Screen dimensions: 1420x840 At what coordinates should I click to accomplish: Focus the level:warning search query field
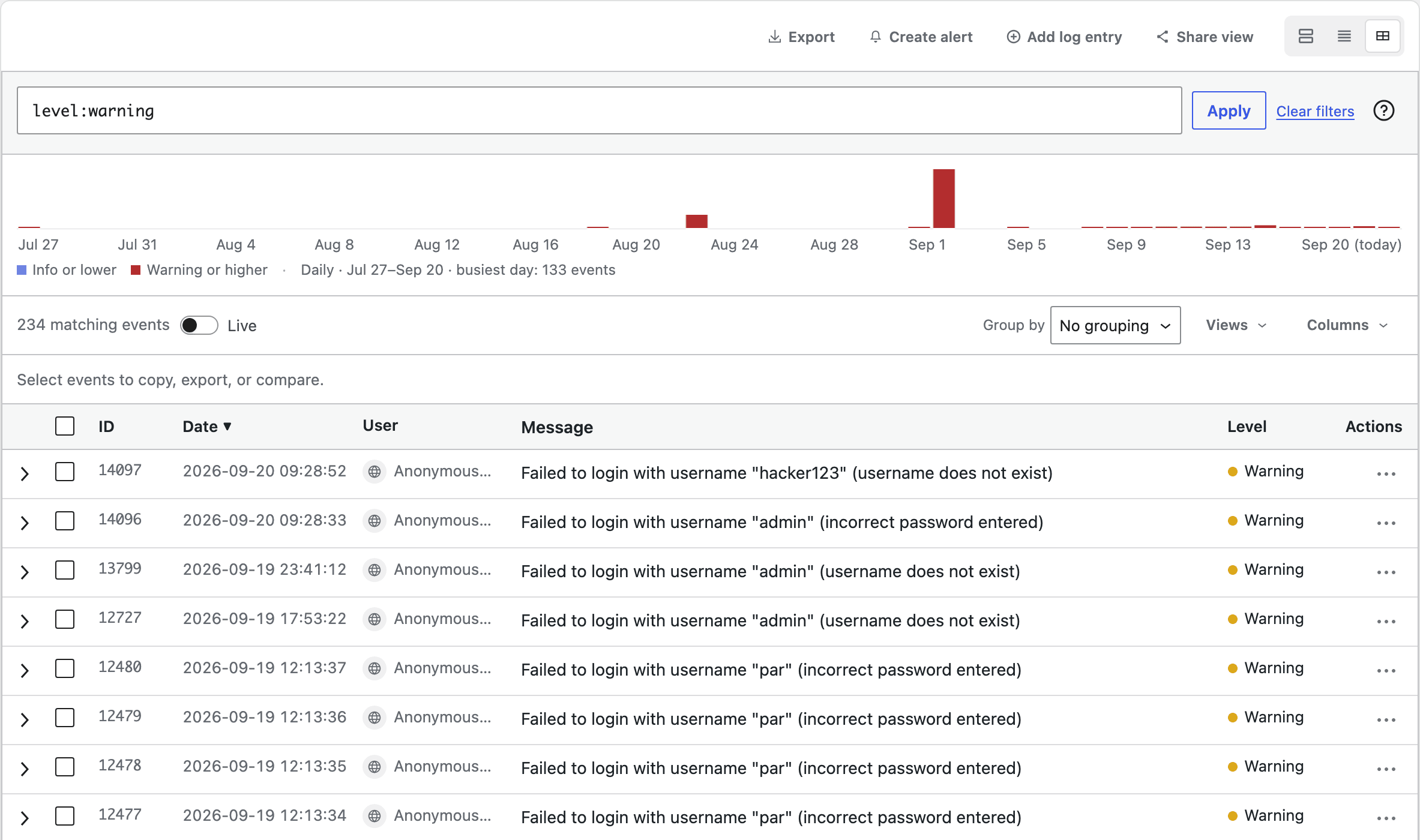(599, 110)
